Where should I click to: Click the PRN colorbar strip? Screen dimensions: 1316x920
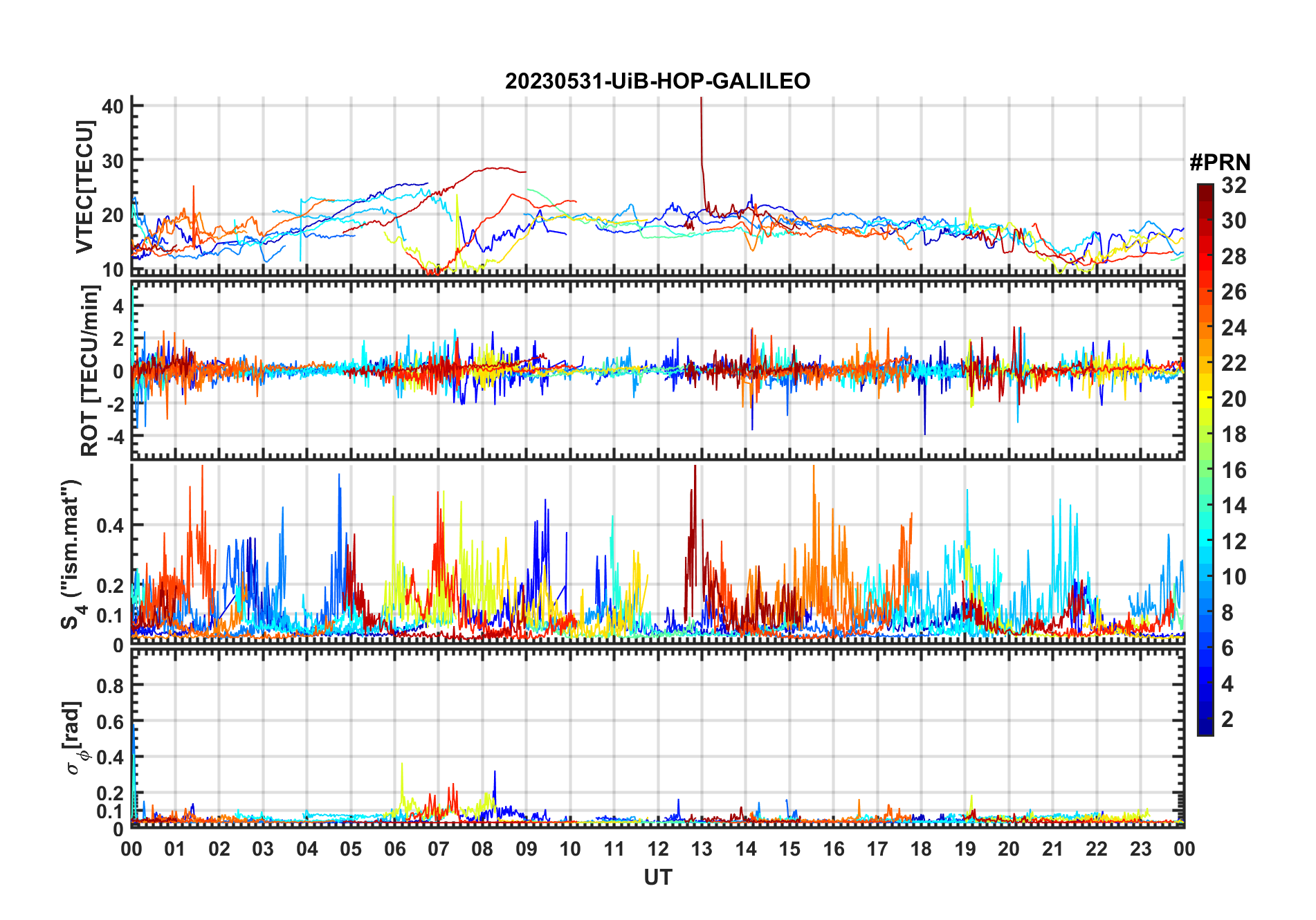(1205, 459)
